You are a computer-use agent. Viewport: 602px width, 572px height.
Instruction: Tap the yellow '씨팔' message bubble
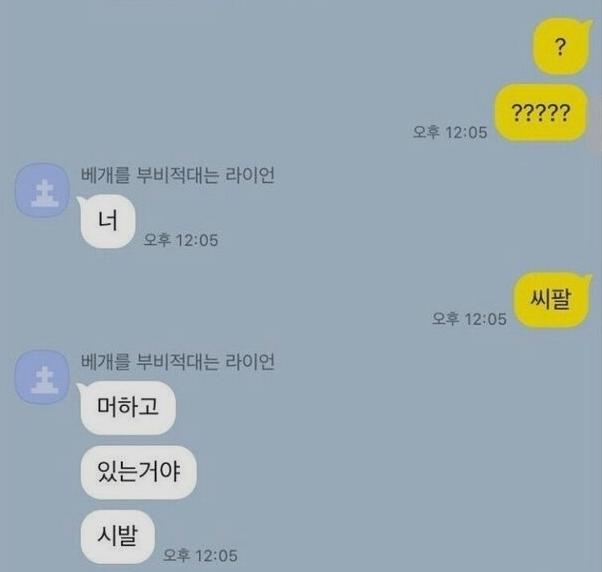pos(551,299)
